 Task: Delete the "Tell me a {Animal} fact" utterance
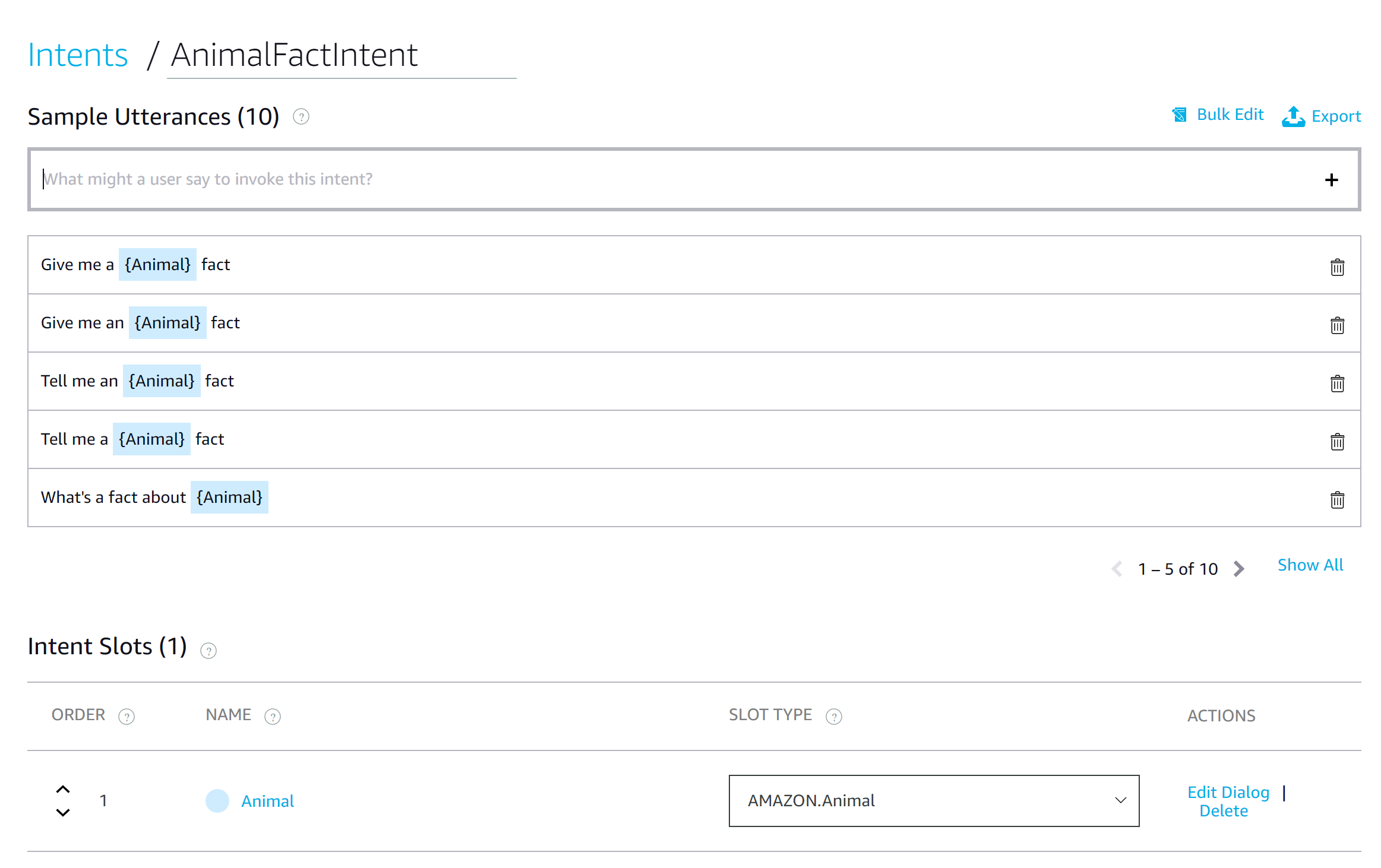(1337, 441)
